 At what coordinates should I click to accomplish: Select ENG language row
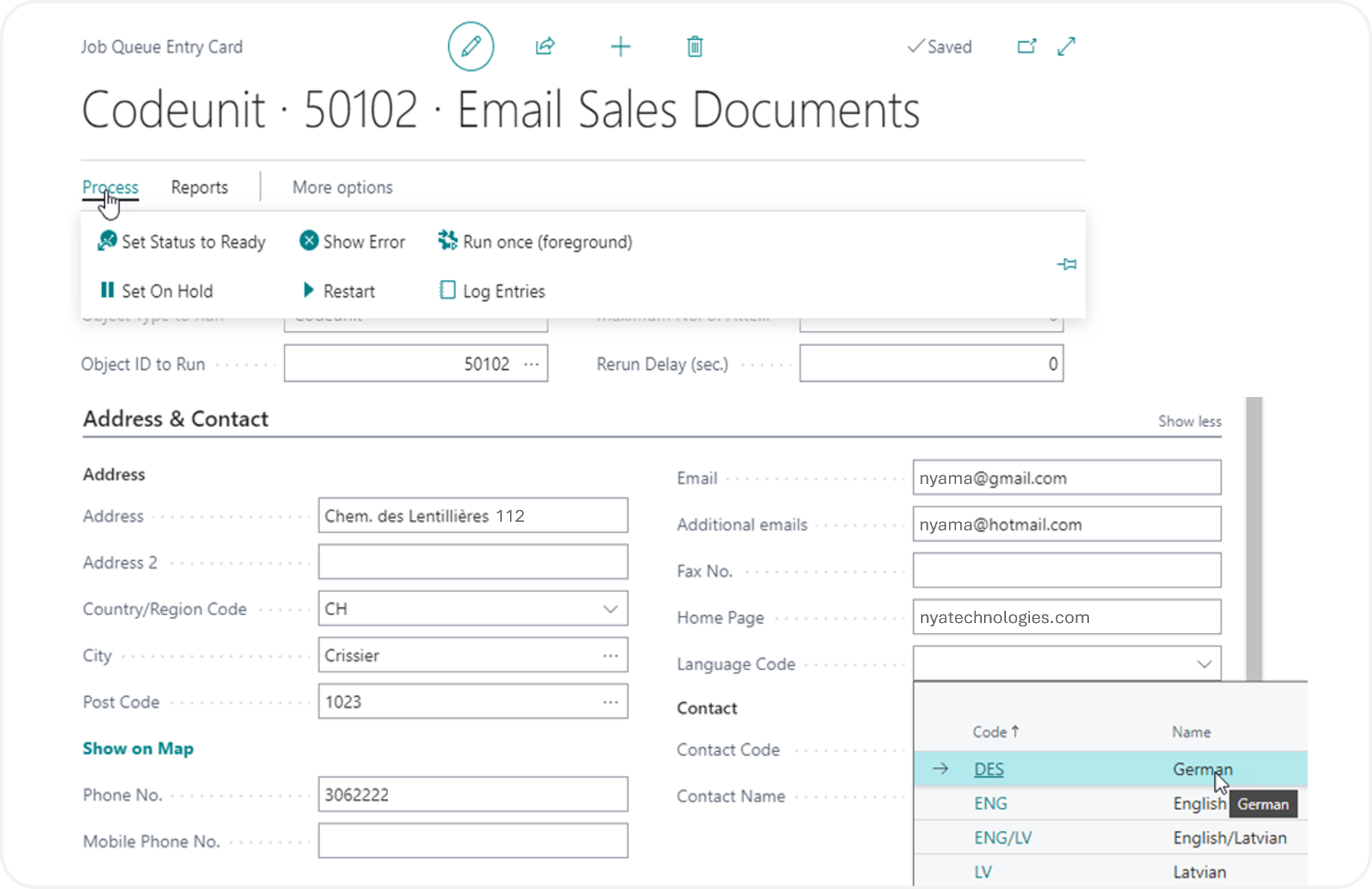pos(1111,803)
